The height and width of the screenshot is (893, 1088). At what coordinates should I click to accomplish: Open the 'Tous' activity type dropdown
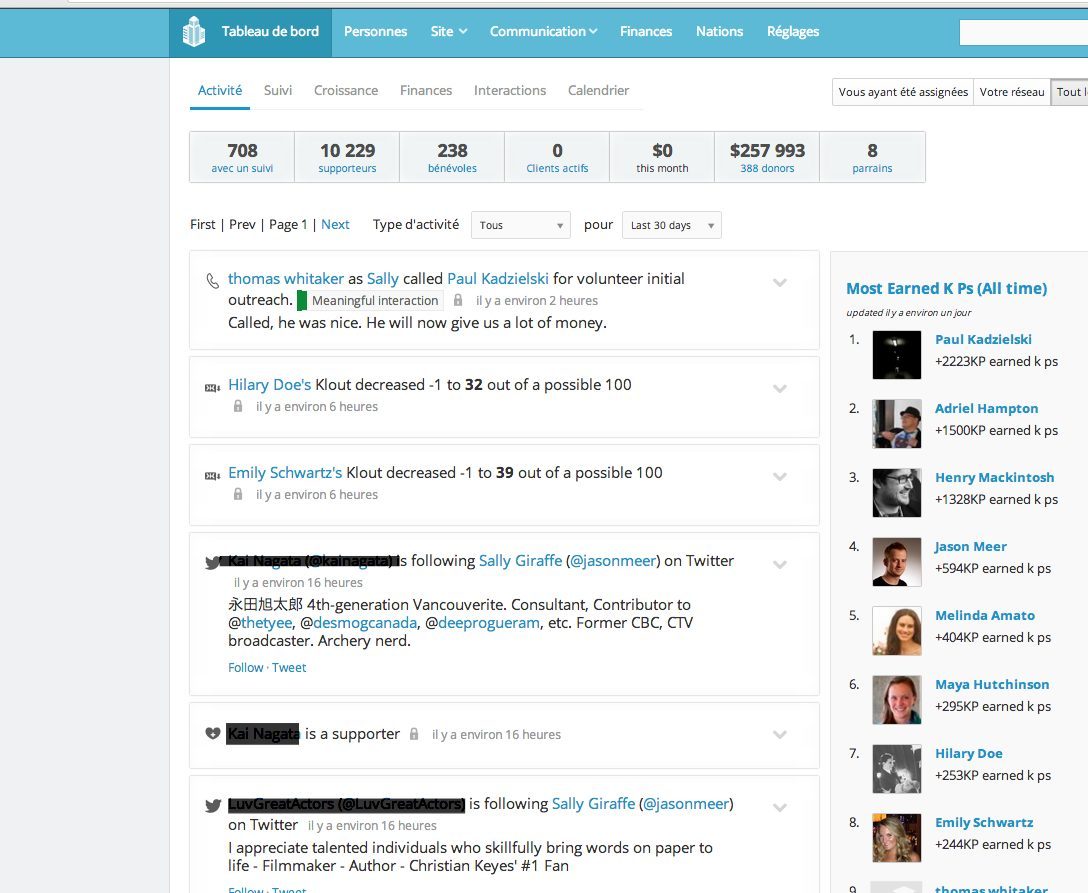click(x=520, y=225)
